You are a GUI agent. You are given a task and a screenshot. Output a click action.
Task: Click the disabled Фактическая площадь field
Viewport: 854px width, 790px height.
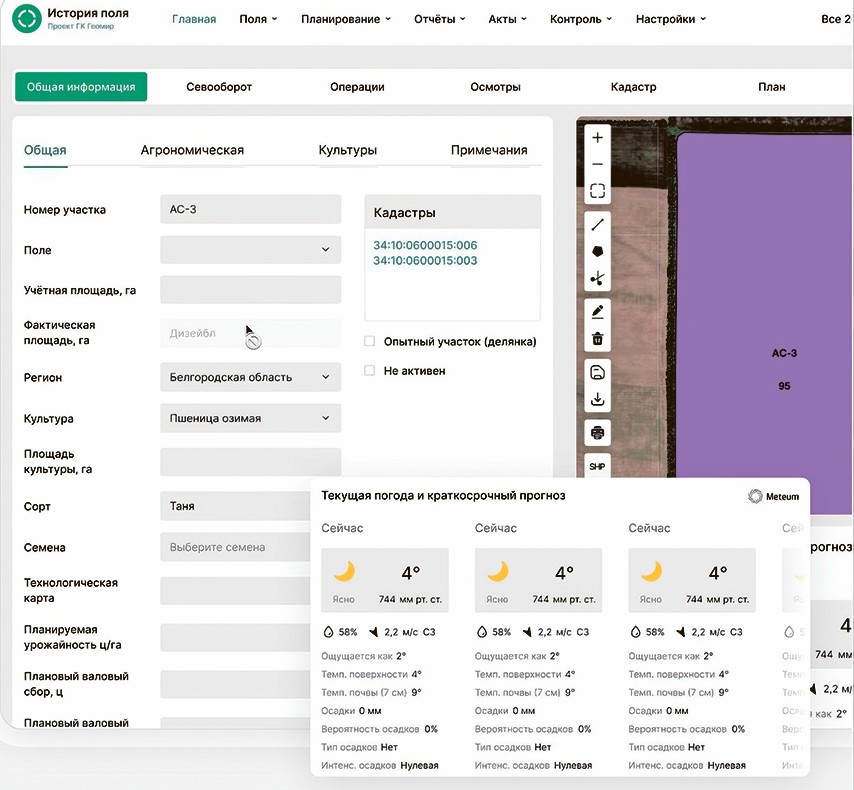pyautogui.click(x=251, y=333)
